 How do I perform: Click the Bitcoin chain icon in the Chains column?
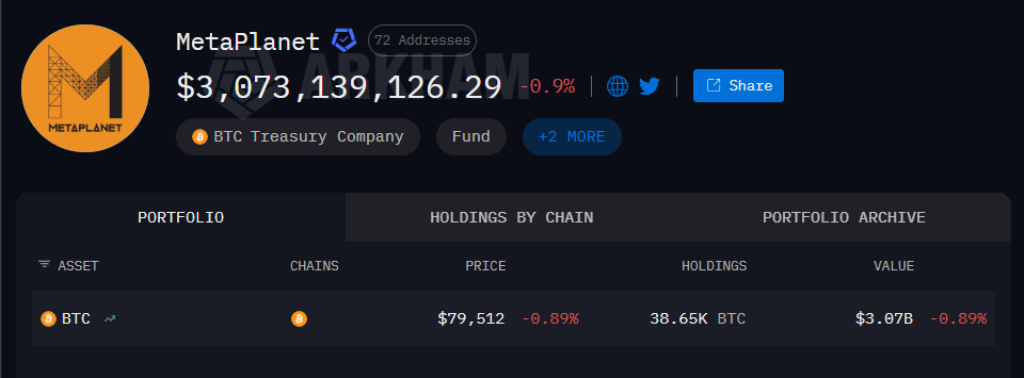coord(298,319)
